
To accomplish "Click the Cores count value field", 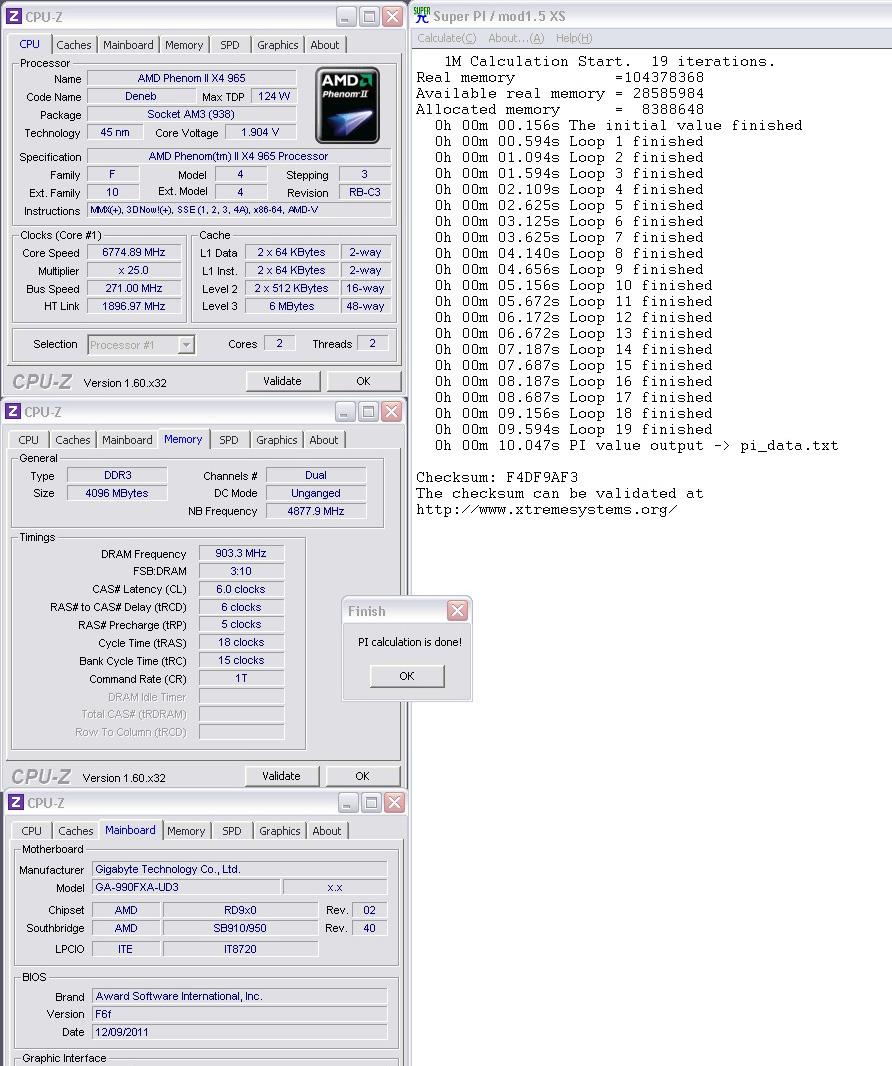I will [x=279, y=343].
